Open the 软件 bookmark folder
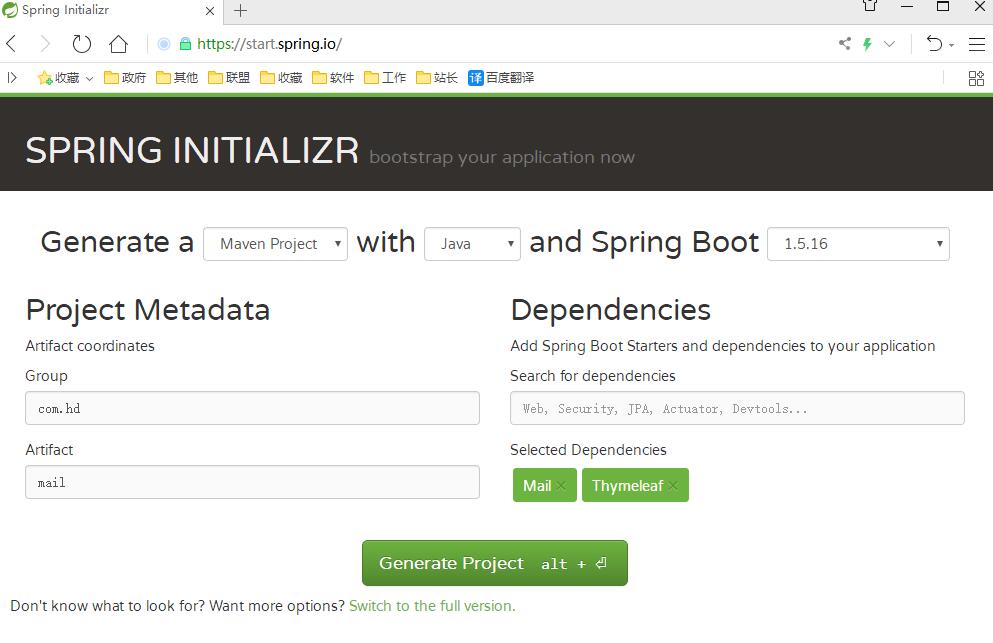 coord(332,78)
